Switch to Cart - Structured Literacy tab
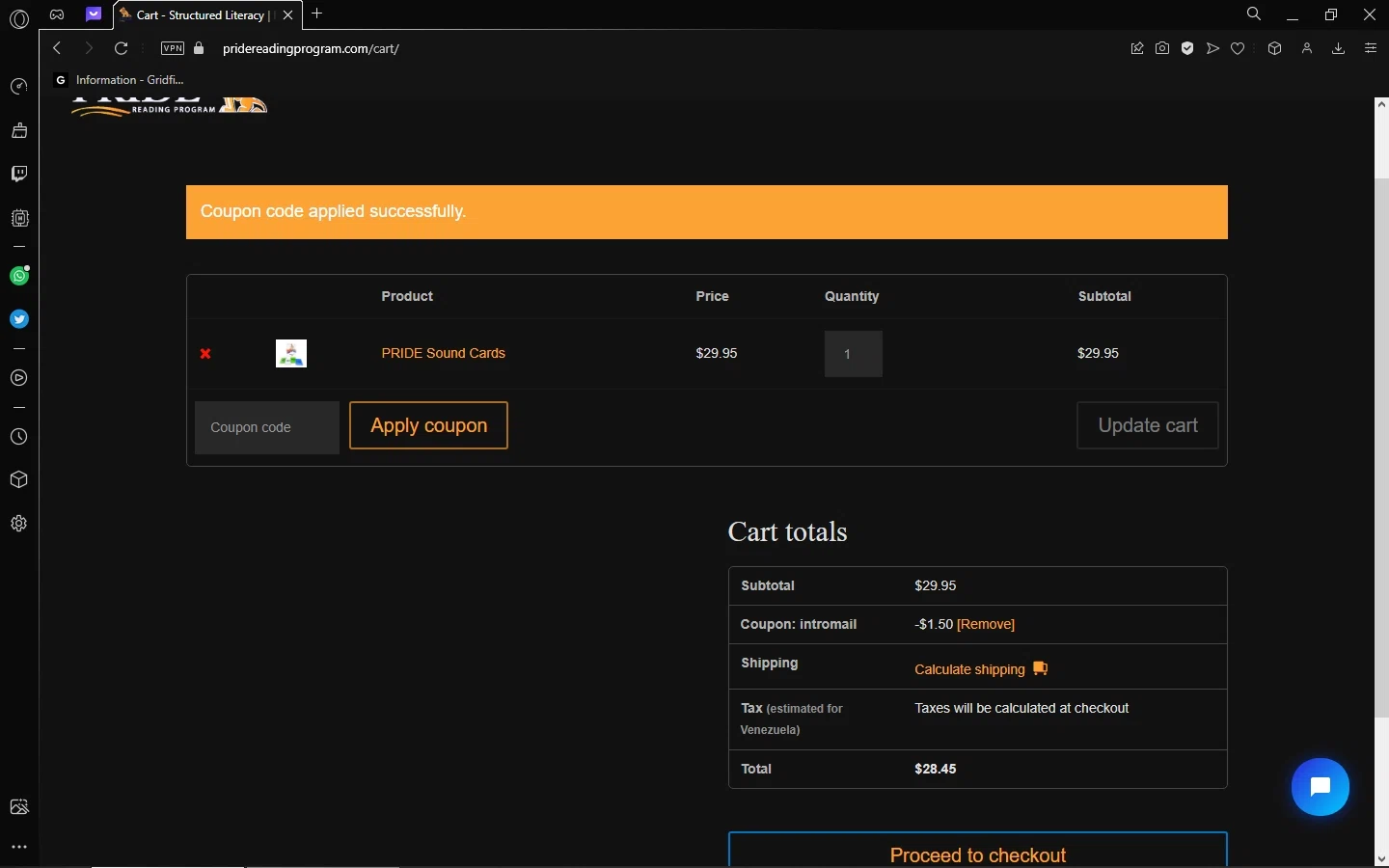 tap(201, 14)
